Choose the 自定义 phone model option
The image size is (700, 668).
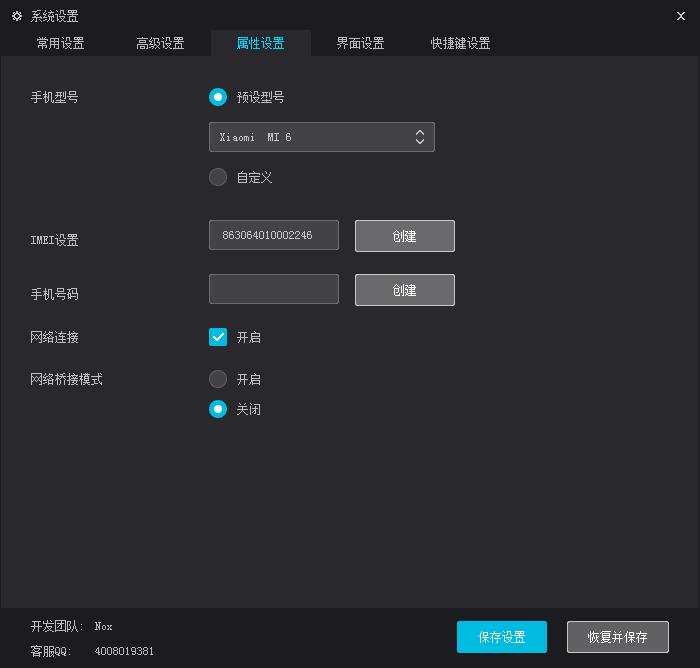coord(218,177)
